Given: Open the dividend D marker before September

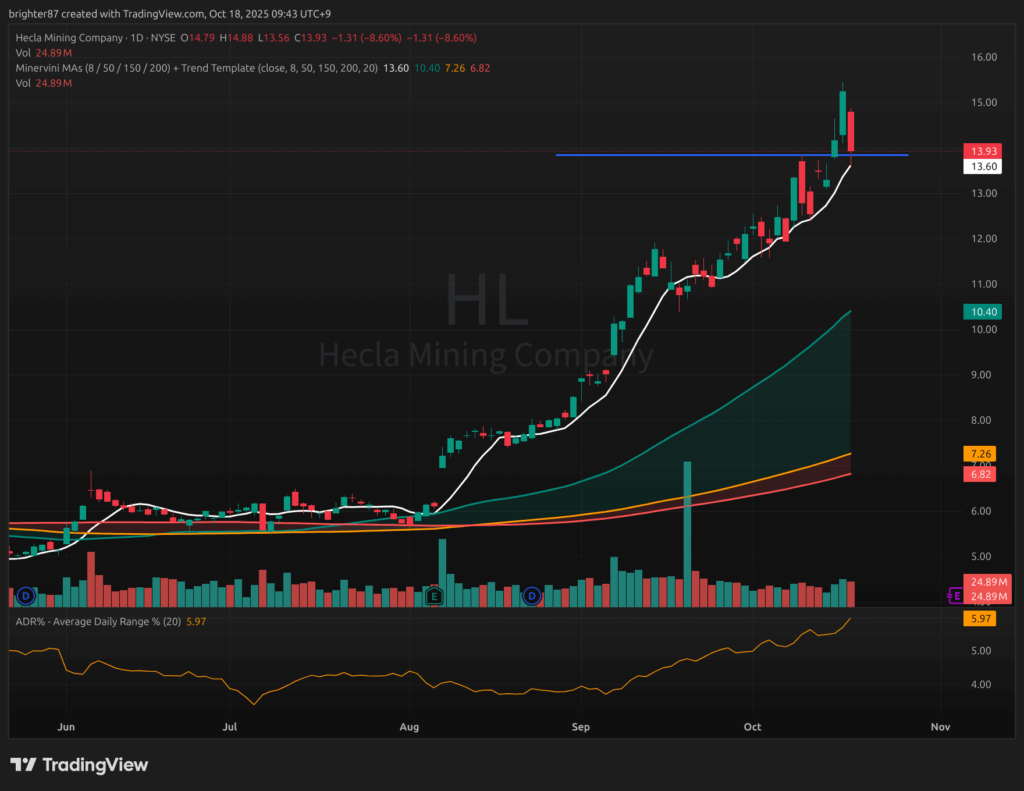Looking at the screenshot, I should [532, 596].
